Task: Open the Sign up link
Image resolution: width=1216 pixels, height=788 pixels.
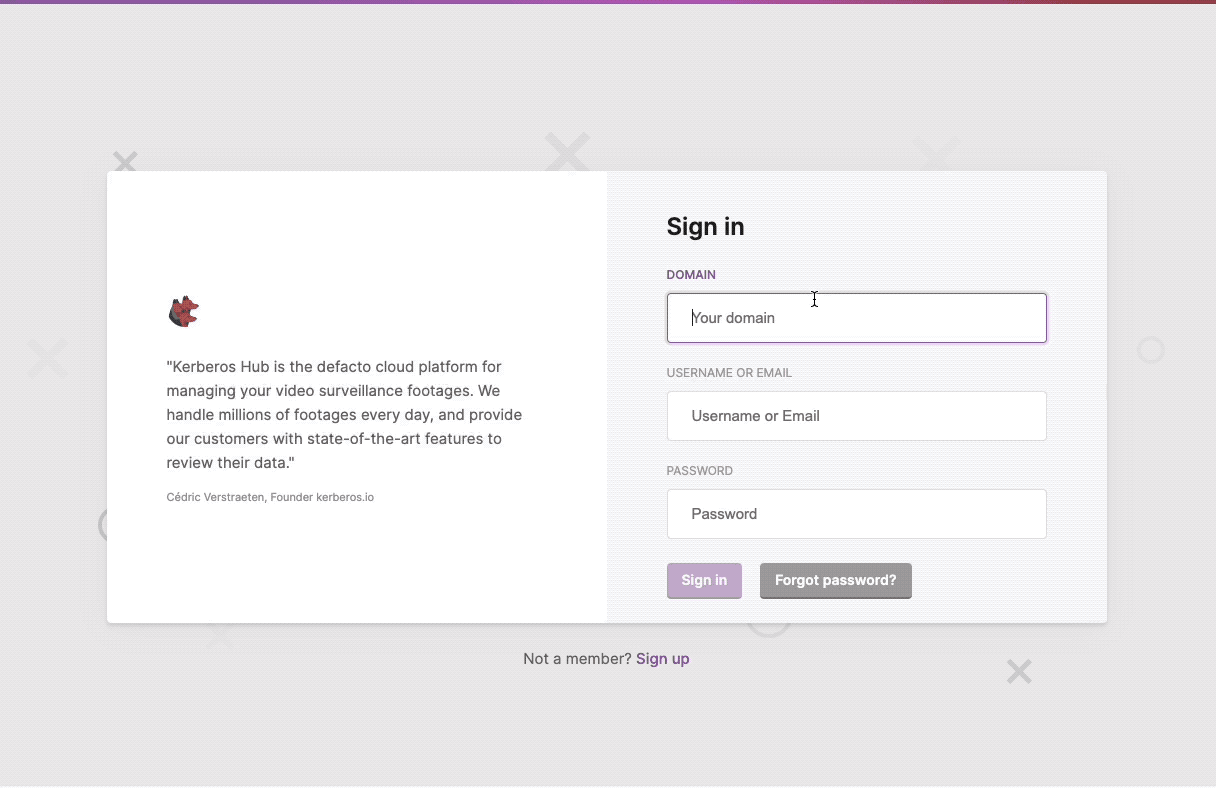Action: (662, 658)
